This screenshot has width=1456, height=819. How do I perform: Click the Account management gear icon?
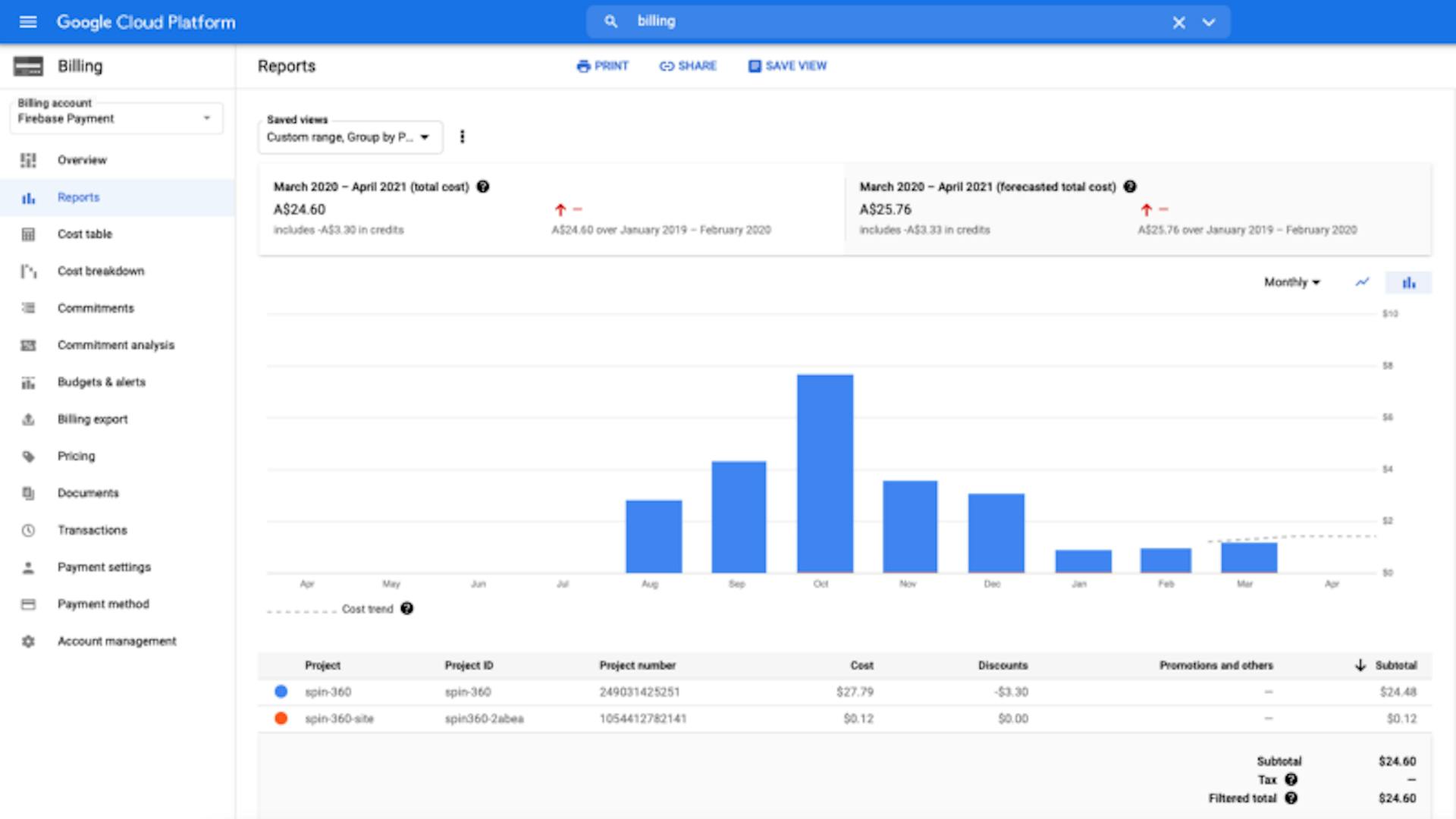tap(28, 642)
